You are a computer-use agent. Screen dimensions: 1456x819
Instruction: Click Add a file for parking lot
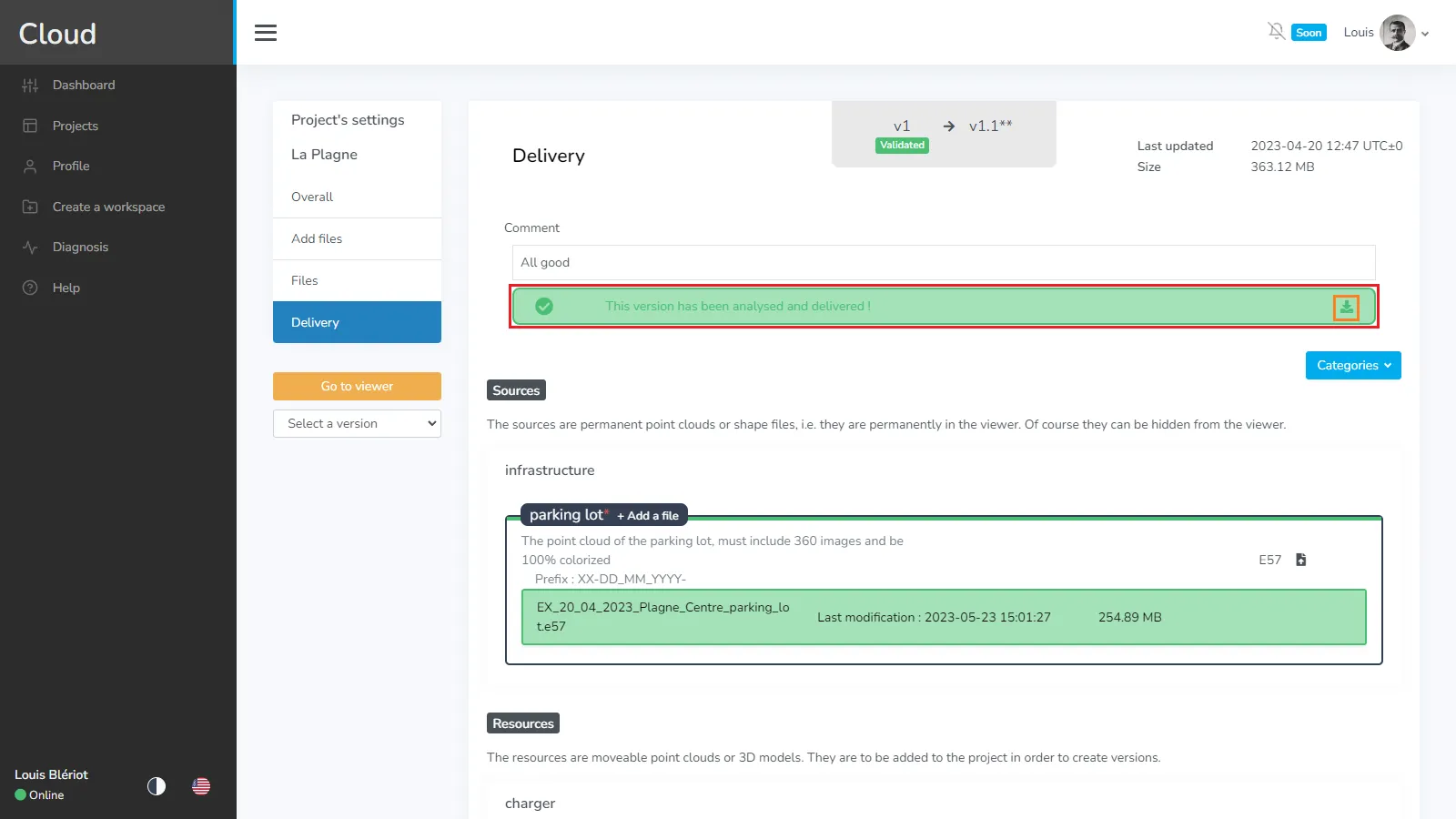coord(648,516)
